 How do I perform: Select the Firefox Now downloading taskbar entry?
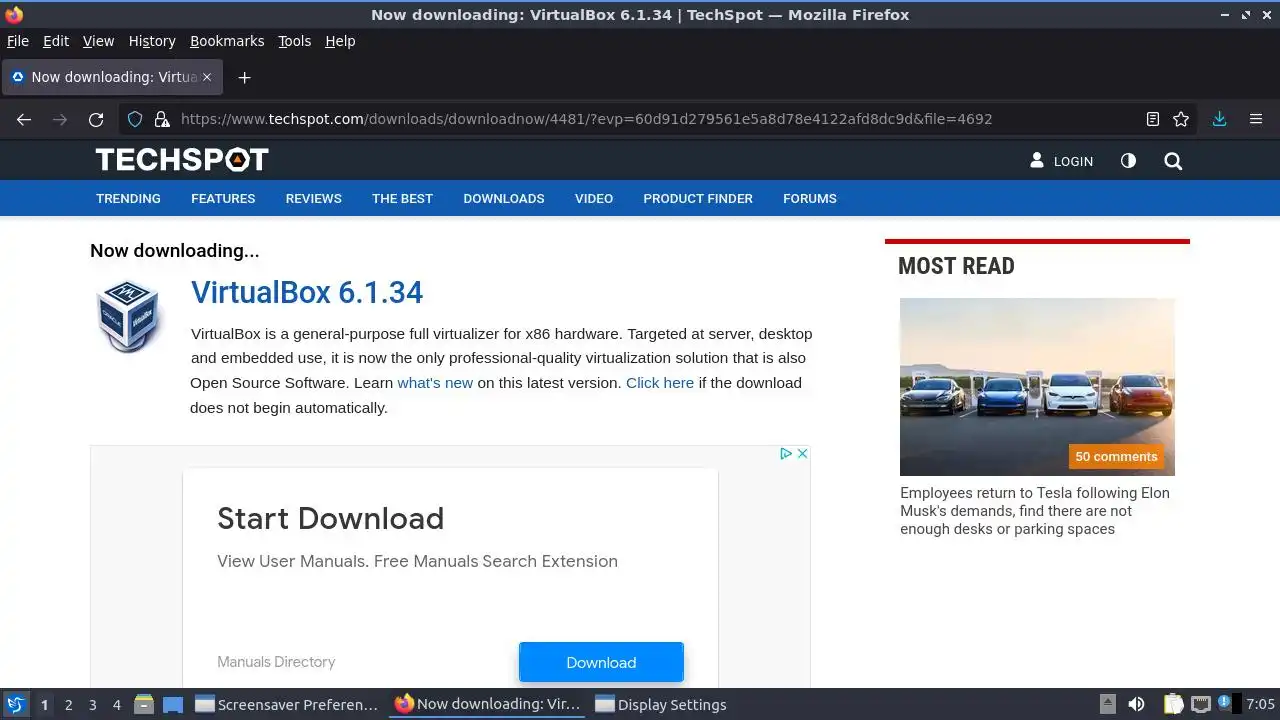[x=488, y=704]
